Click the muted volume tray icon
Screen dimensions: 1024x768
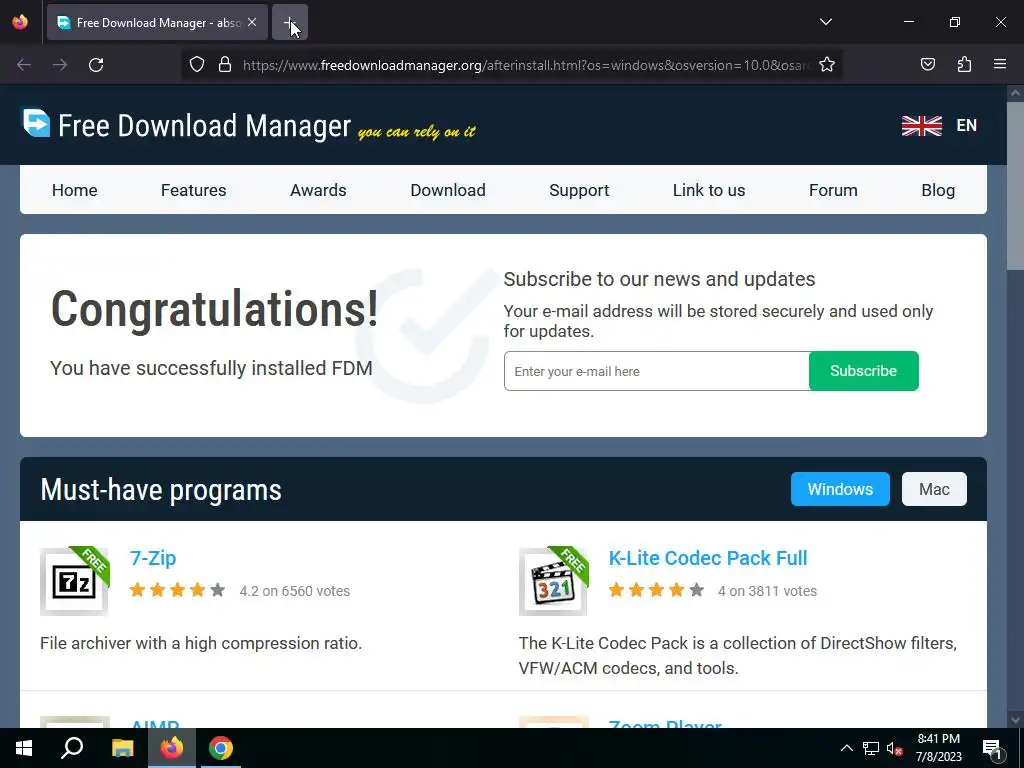tap(894, 748)
